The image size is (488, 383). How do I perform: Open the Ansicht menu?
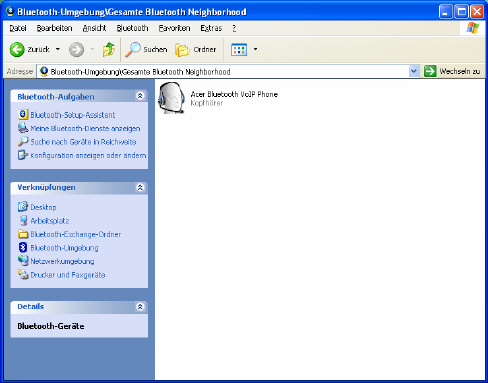(x=94, y=28)
